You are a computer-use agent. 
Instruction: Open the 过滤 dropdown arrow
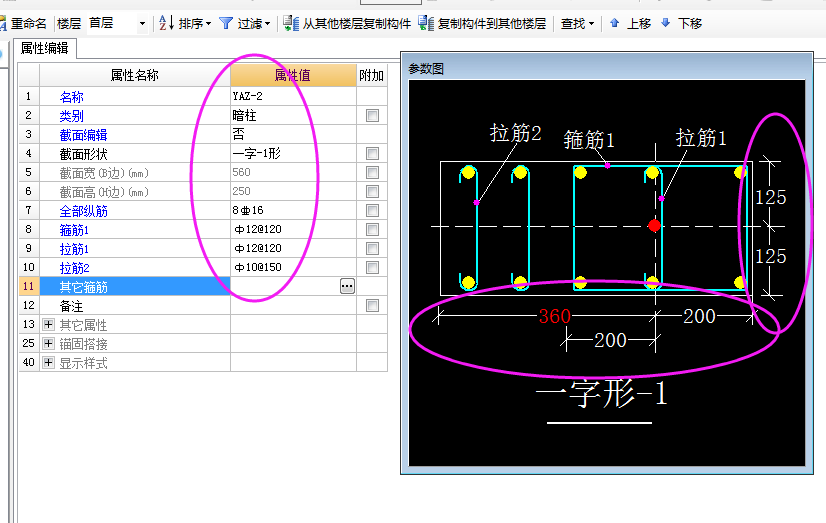coord(268,24)
